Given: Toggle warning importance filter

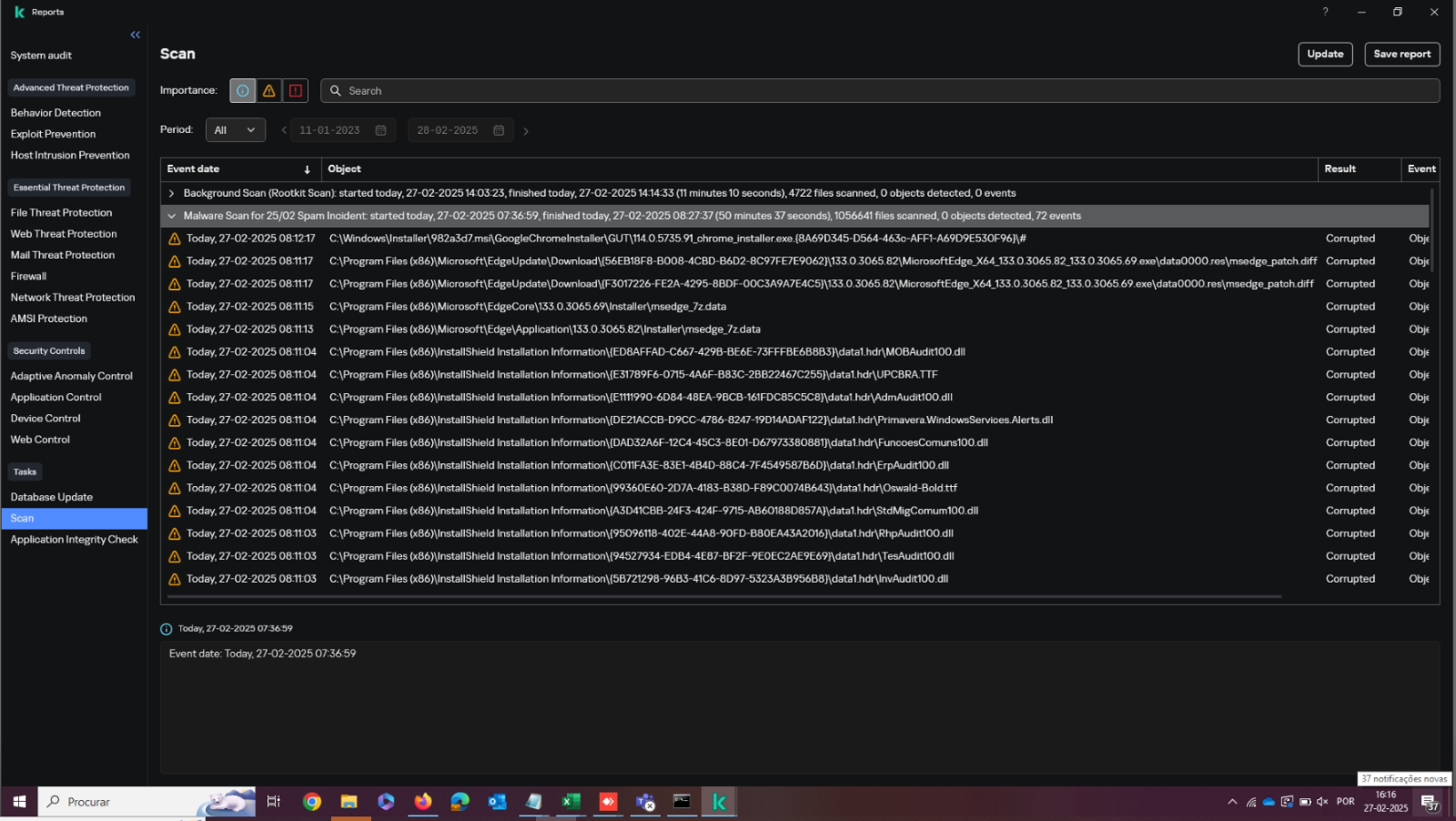Looking at the screenshot, I should coord(269,91).
